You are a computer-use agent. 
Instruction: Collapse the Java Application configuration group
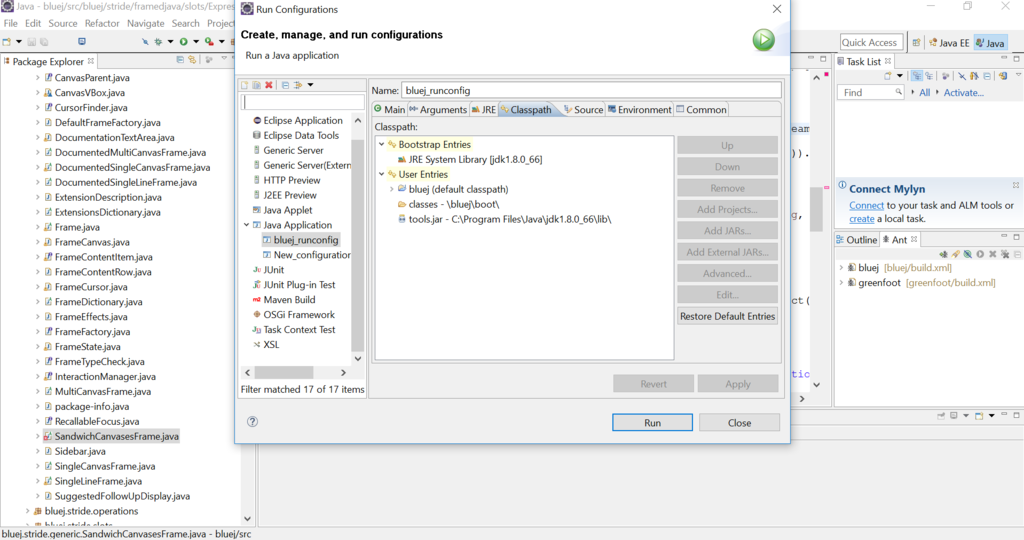point(247,225)
